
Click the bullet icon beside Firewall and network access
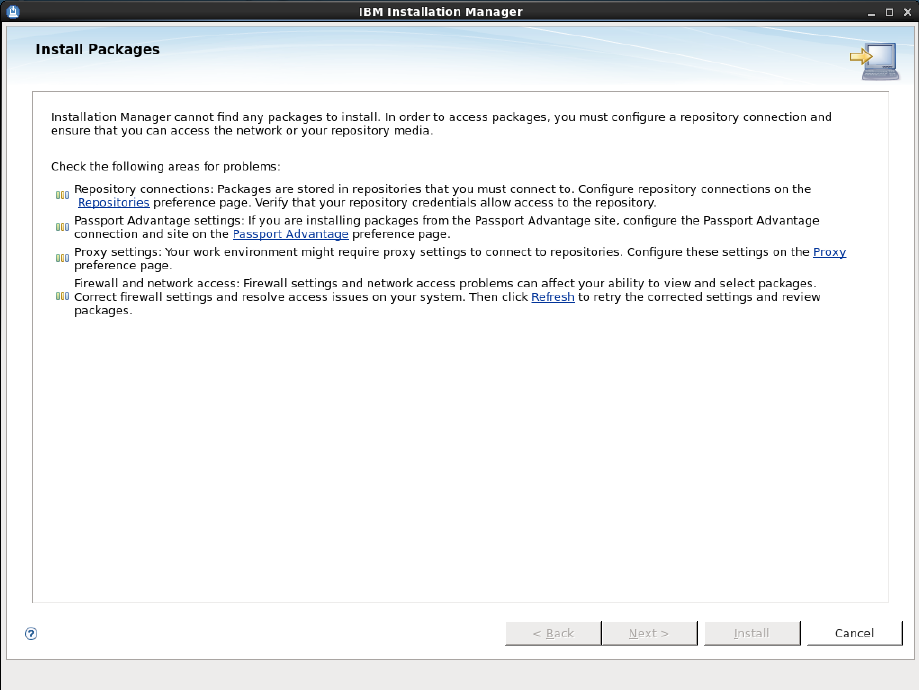pos(62,296)
